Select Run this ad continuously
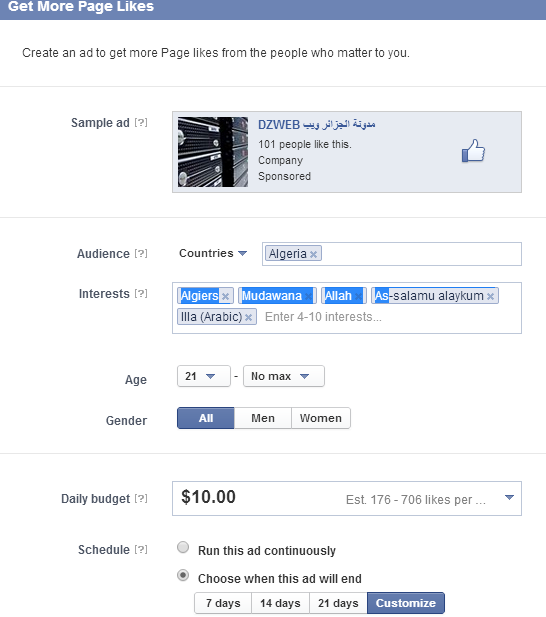This screenshot has width=546, height=617. point(183,547)
